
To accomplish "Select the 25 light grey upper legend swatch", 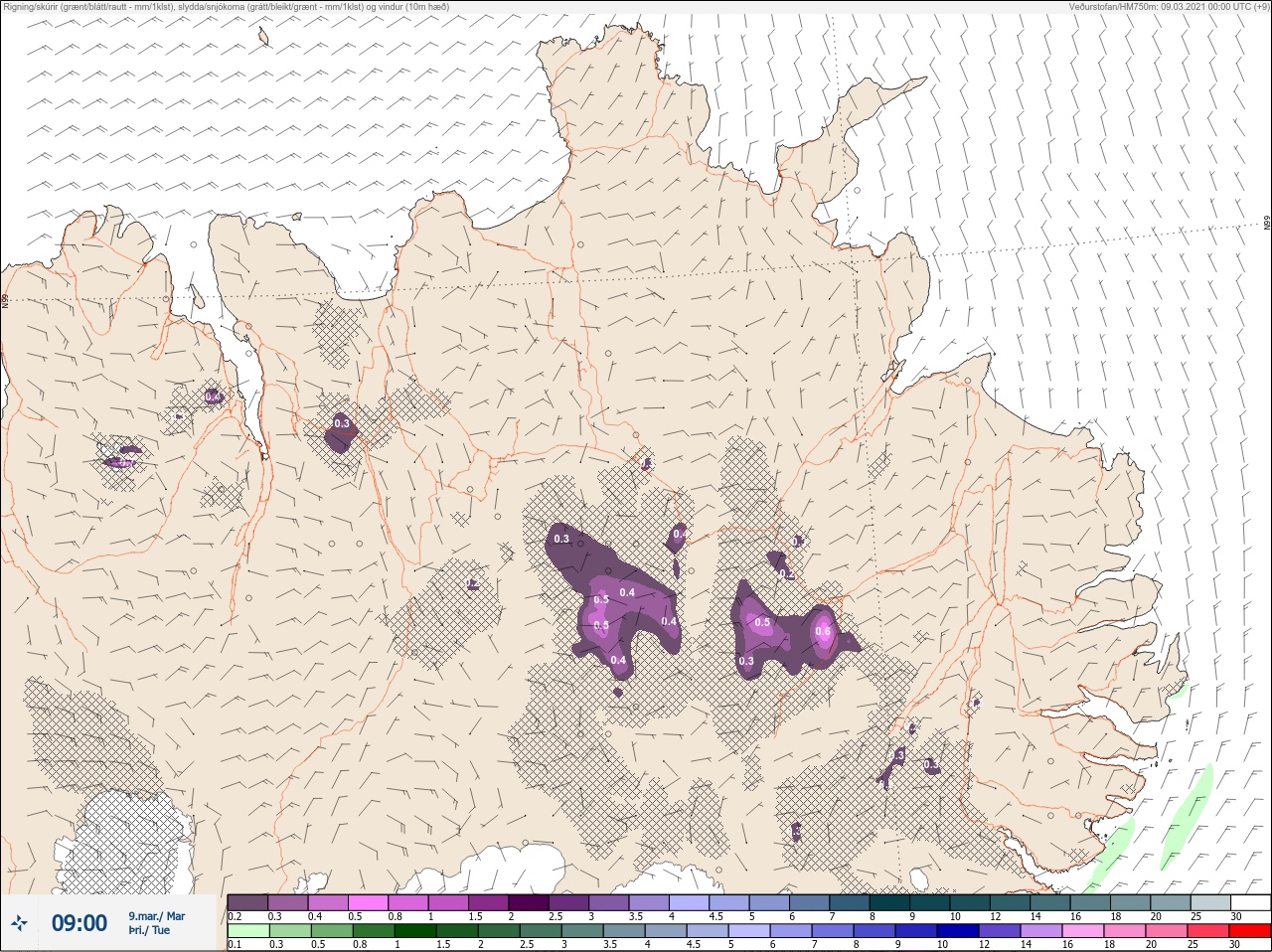I will [x=1210, y=902].
